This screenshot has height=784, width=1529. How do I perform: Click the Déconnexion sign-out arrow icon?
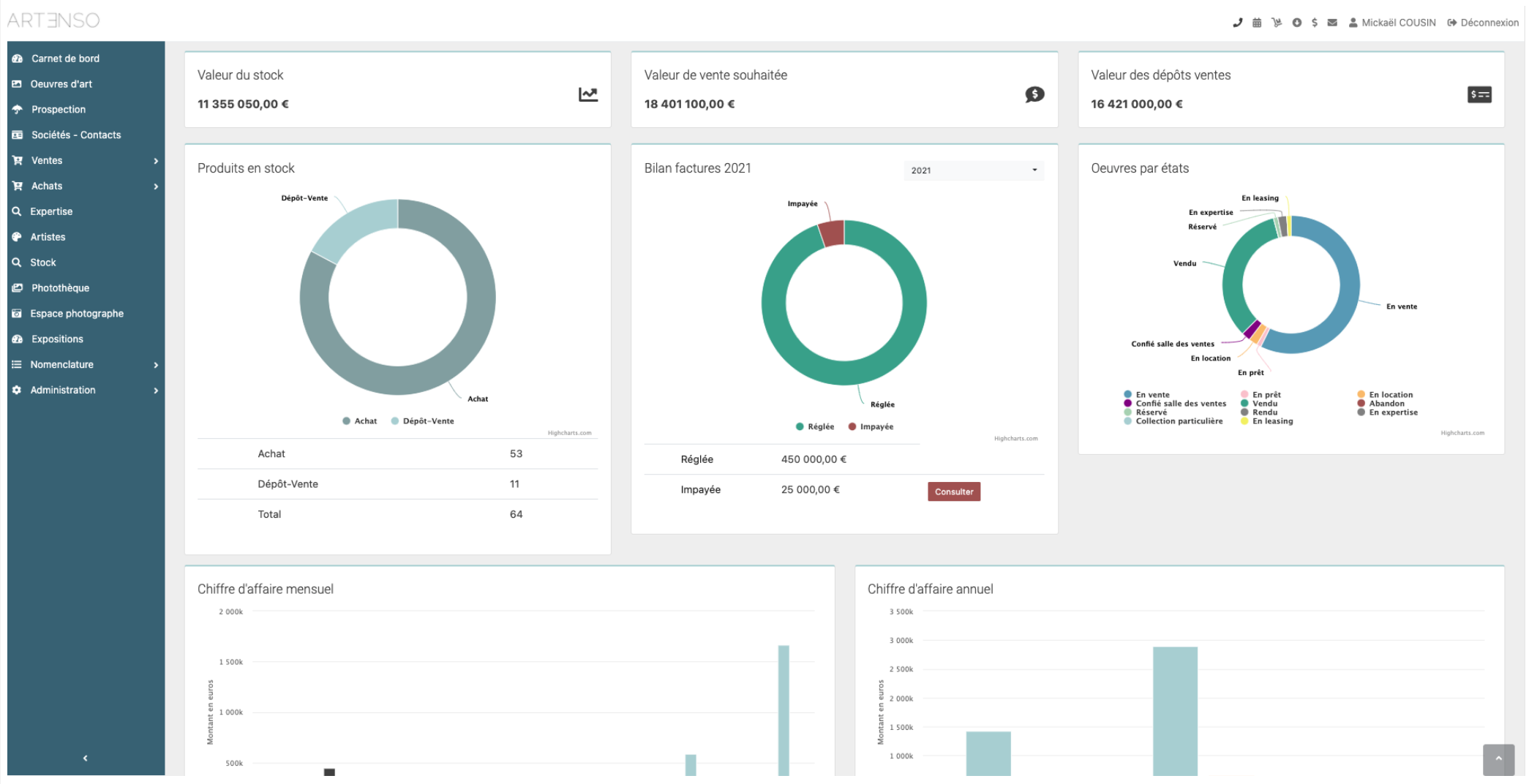click(1451, 23)
